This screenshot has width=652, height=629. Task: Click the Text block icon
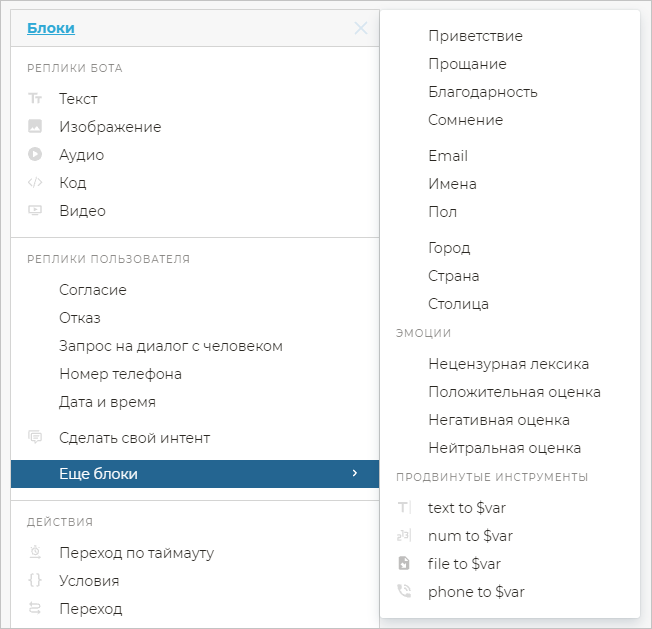[x=35, y=99]
